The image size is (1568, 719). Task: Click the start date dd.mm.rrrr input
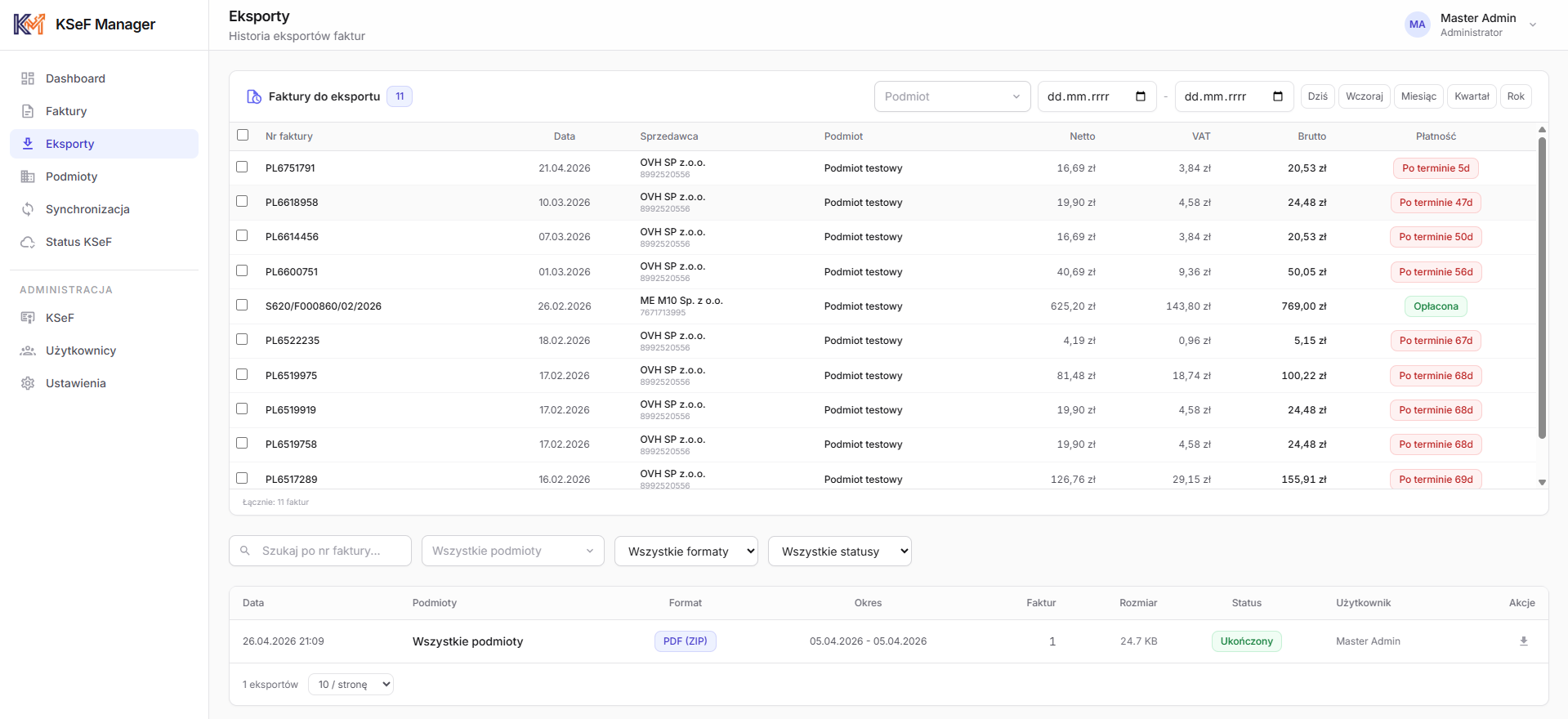(1097, 96)
